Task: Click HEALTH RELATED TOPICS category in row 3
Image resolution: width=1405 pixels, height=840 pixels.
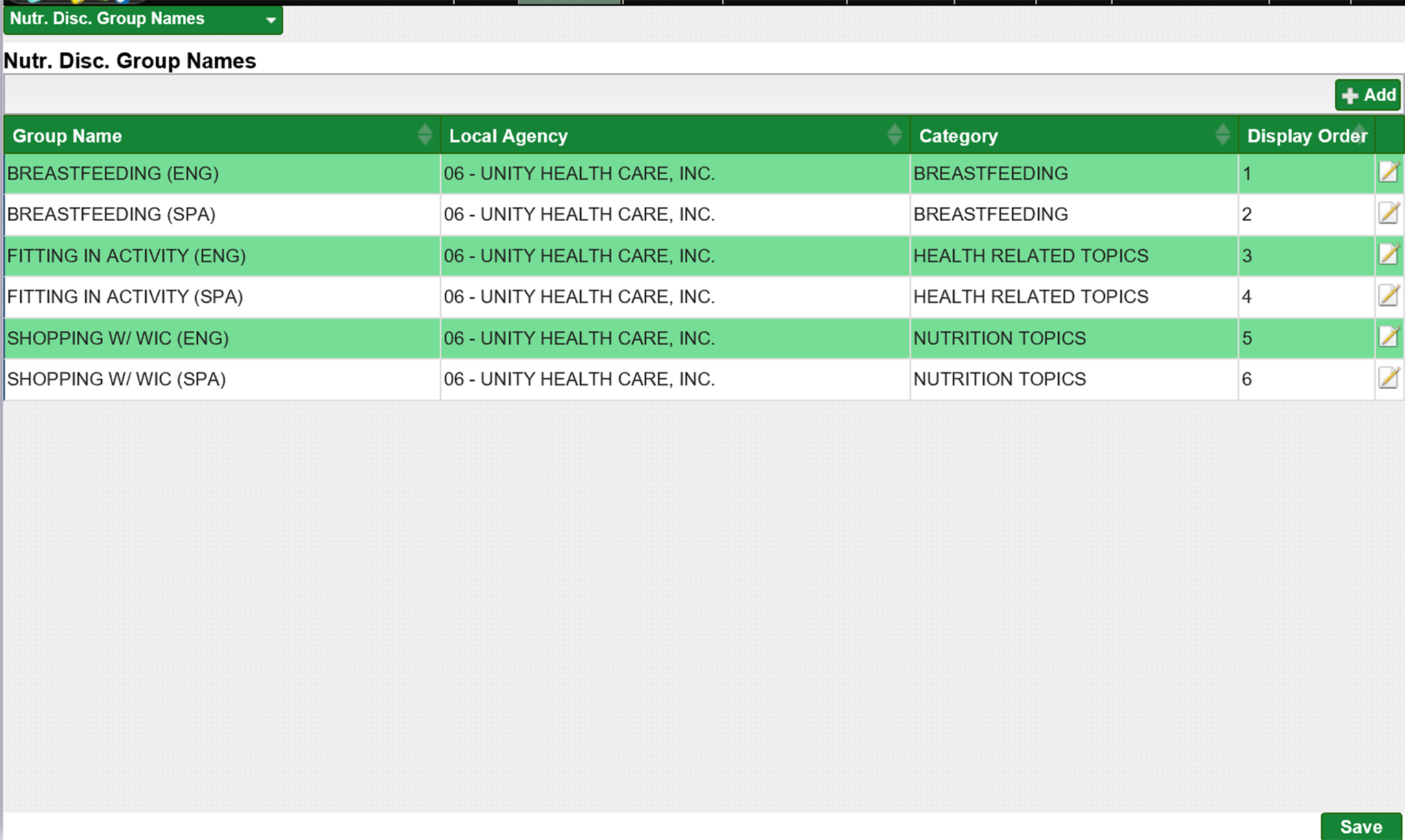Action: coord(1030,256)
